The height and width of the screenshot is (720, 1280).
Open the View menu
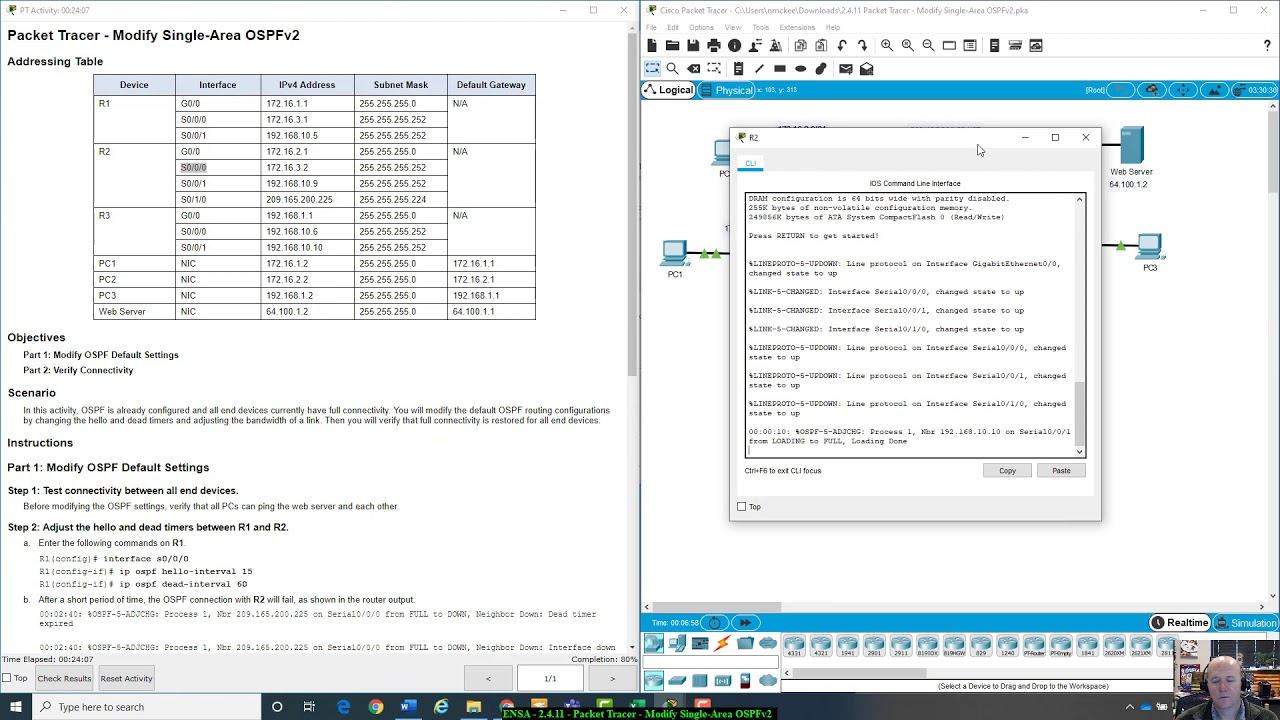tap(733, 27)
